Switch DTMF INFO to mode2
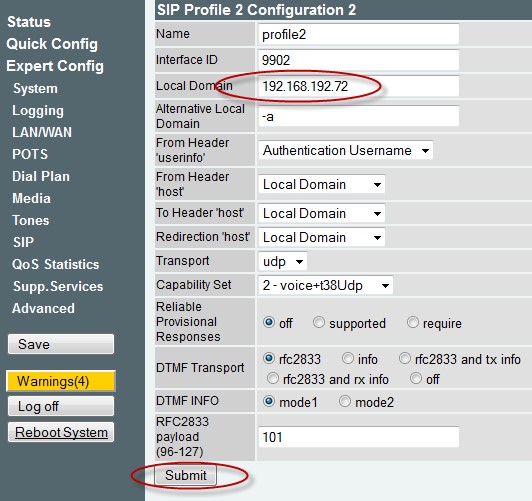Image resolution: width=532 pixels, height=501 pixels. click(345, 401)
